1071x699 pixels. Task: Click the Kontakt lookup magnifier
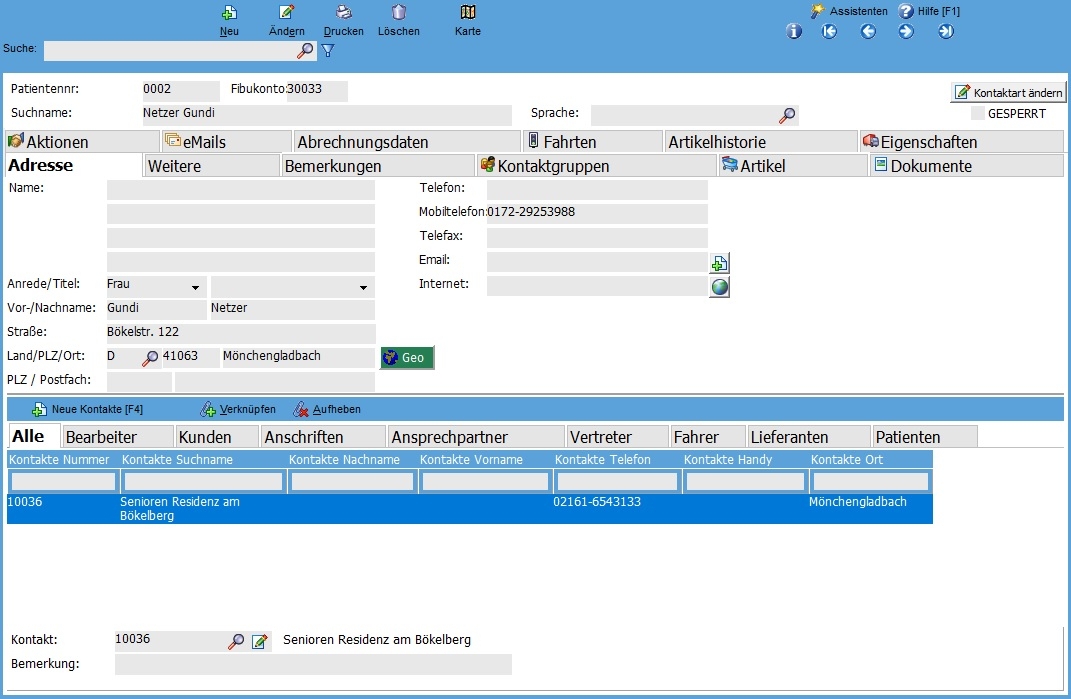[x=236, y=642]
